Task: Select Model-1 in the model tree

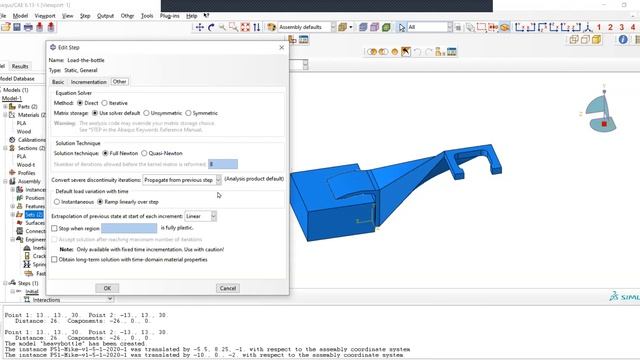Action: click(11, 98)
